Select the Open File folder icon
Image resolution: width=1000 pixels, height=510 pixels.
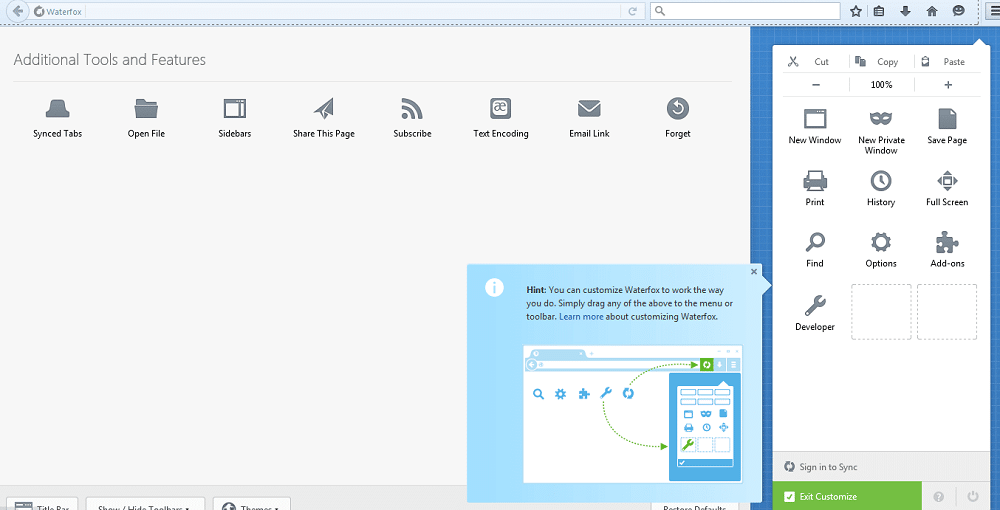146,109
